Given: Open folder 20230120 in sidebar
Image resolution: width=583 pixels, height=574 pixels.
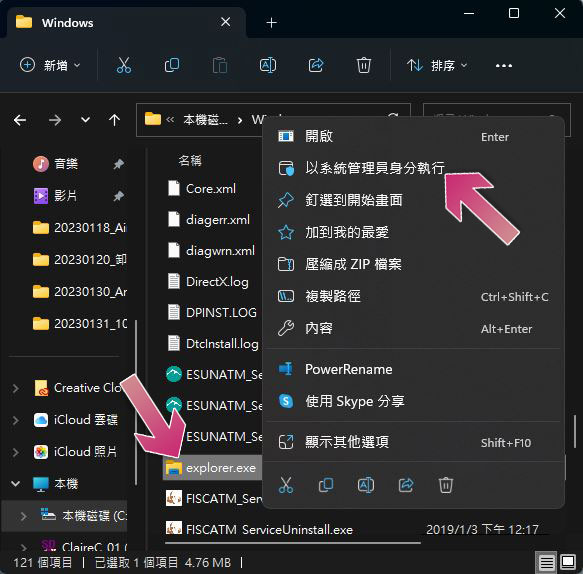Looking at the screenshot, I should coord(80,259).
